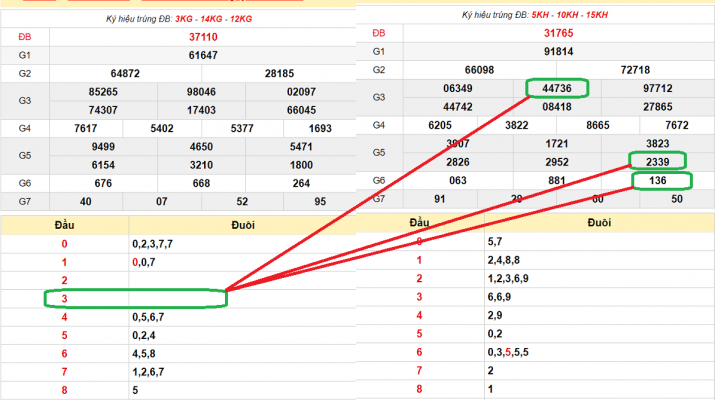Select G5 number 2952
The image size is (715, 400).
pyautogui.click(x=557, y=162)
